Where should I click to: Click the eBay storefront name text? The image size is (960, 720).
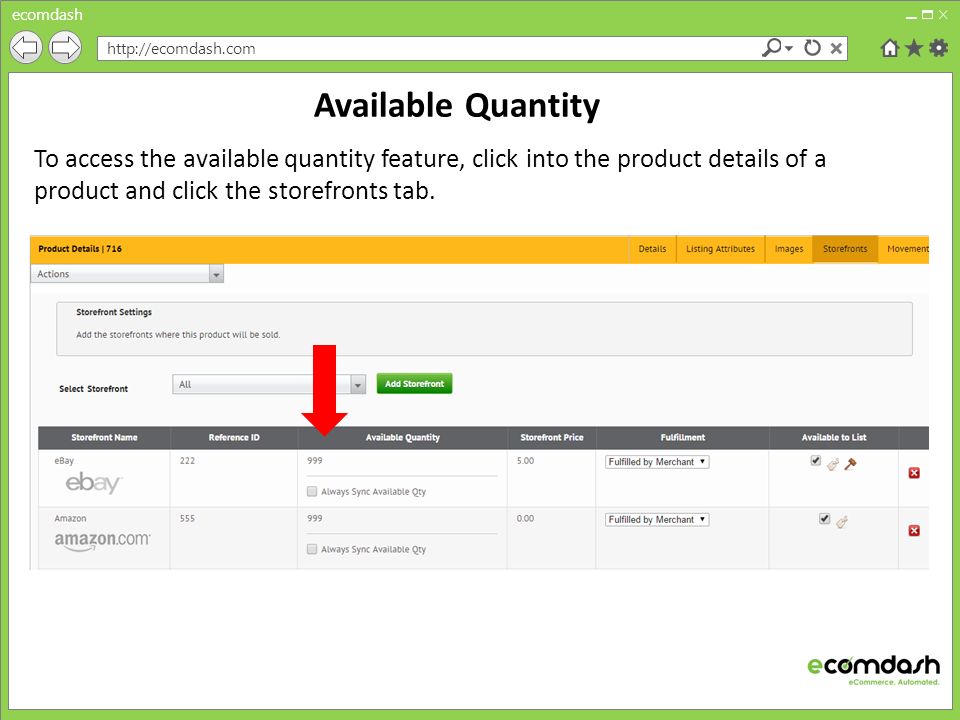click(x=64, y=461)
